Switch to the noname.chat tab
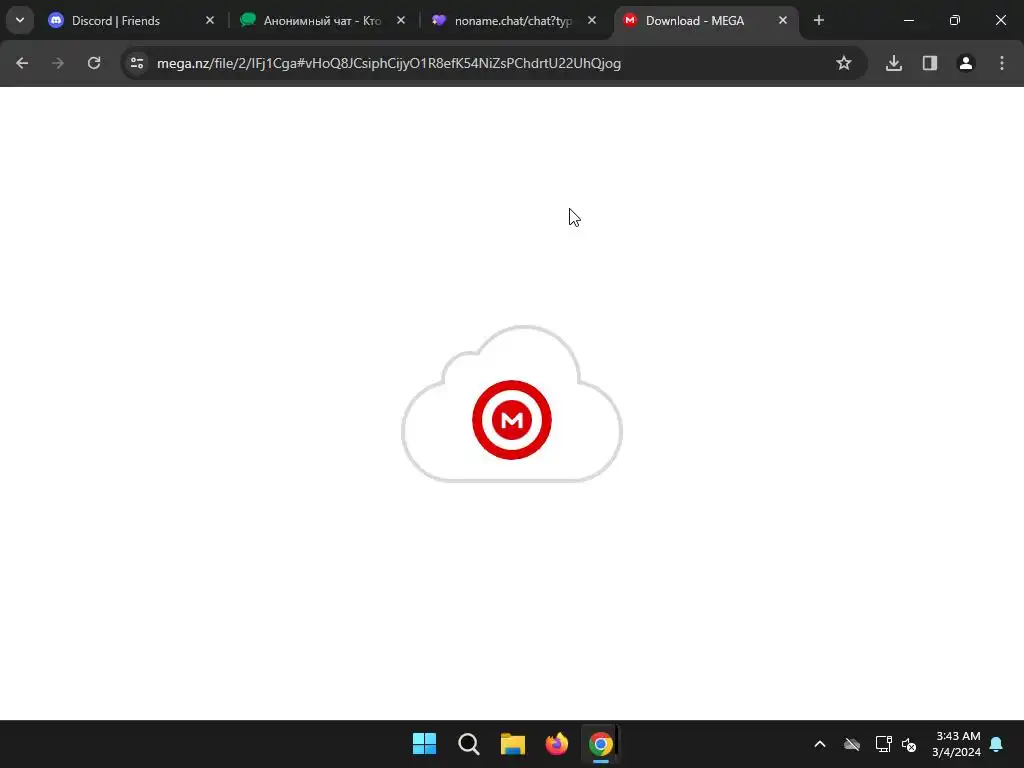This screenshot has width=1024, height=768. pyautogui.click(x=513, y=20)
